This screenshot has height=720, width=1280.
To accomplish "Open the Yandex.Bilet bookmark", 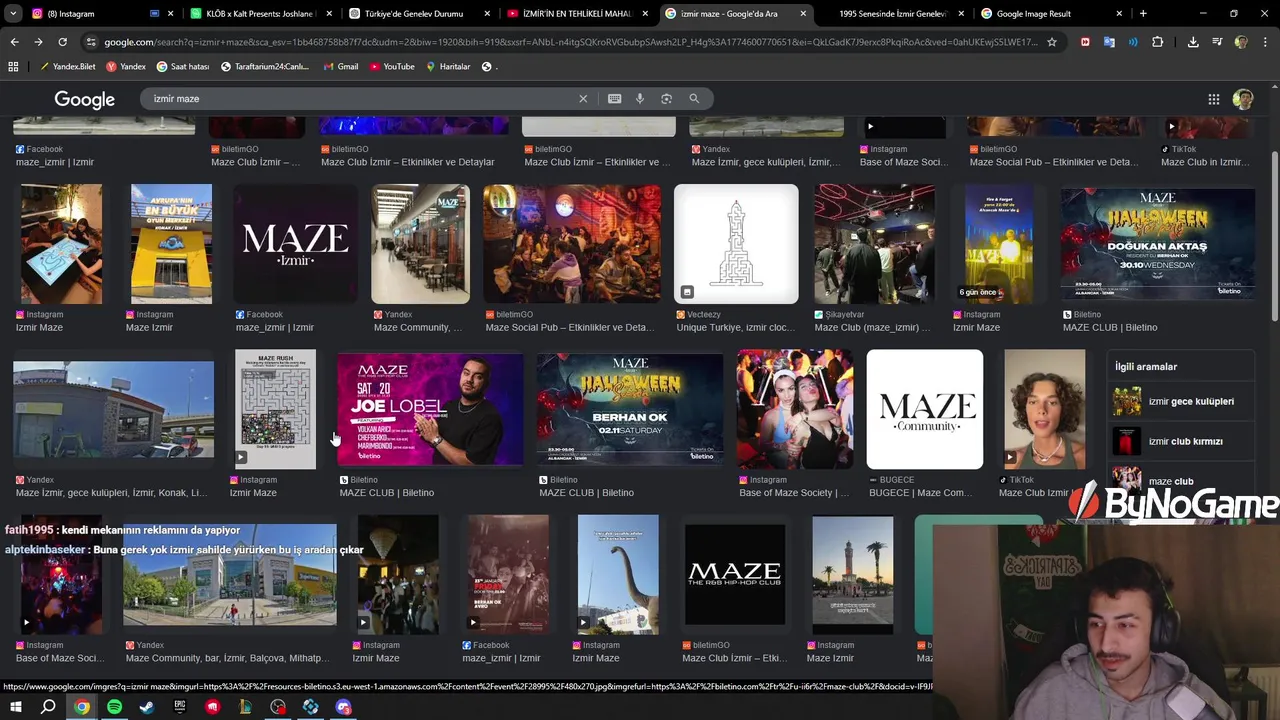I will click(x=68, y=66).
